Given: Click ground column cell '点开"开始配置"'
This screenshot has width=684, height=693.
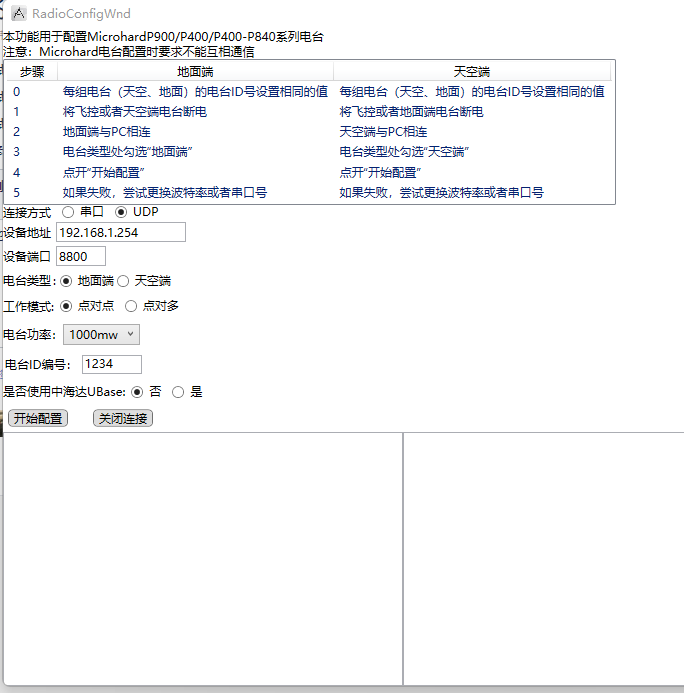Looking at the screenshot, I should tap(103, 172).
